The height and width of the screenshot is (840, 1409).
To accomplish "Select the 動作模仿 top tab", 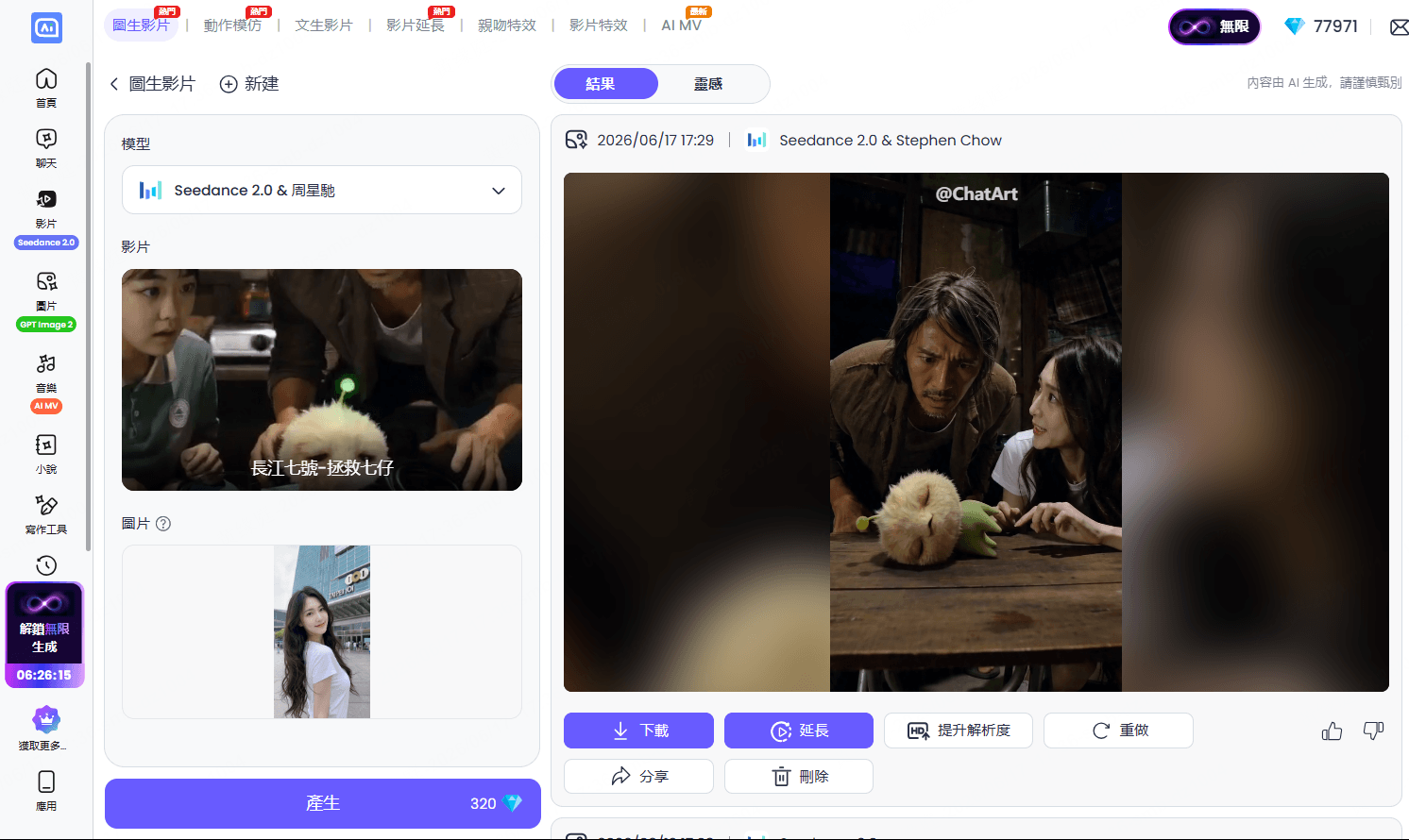I will pyautogui.click(x=232, y=25).
